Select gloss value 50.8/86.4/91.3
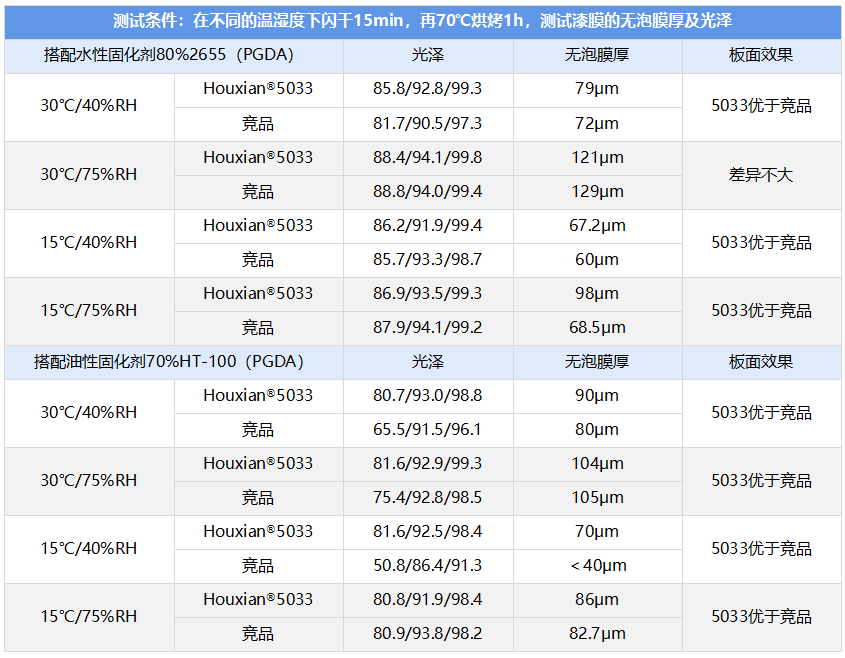 428,566
